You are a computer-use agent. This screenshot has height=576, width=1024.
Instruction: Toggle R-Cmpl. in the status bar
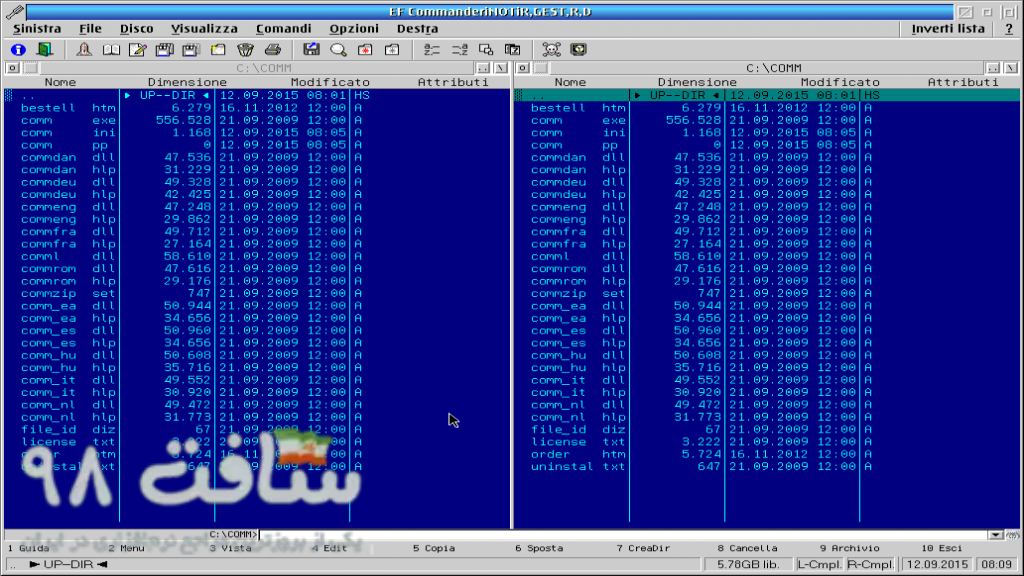coord(871,564)
